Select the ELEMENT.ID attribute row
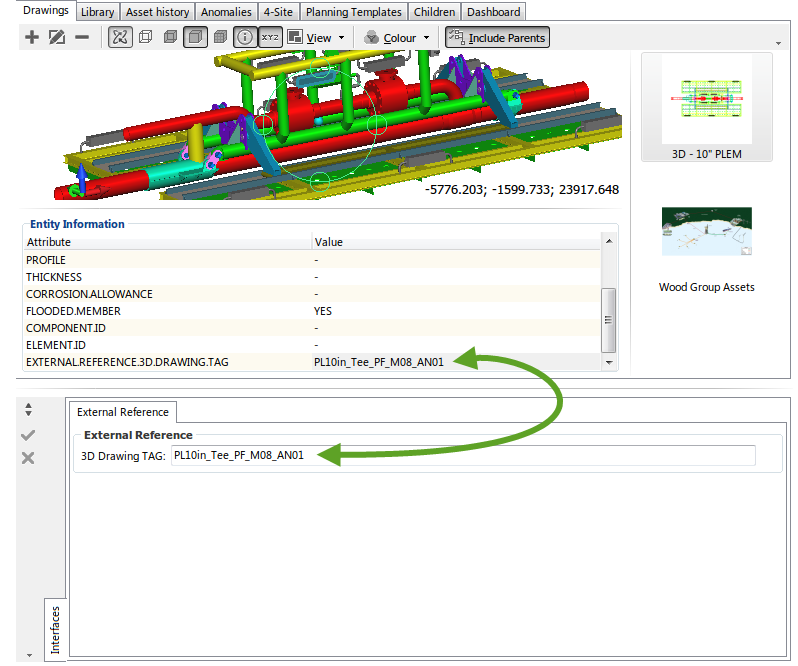The width and height of the screenshot is (798, 666). tap(312, 345)
